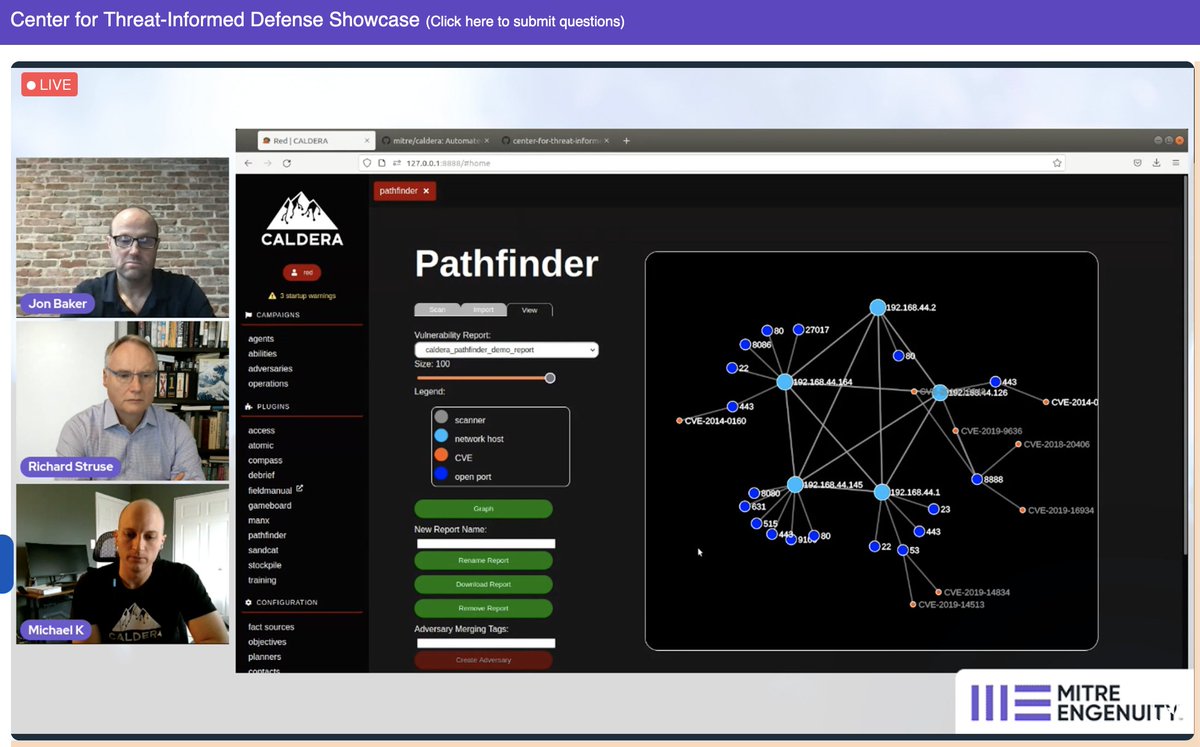Select the 192.168.44.126 host node

click(940, 393)
